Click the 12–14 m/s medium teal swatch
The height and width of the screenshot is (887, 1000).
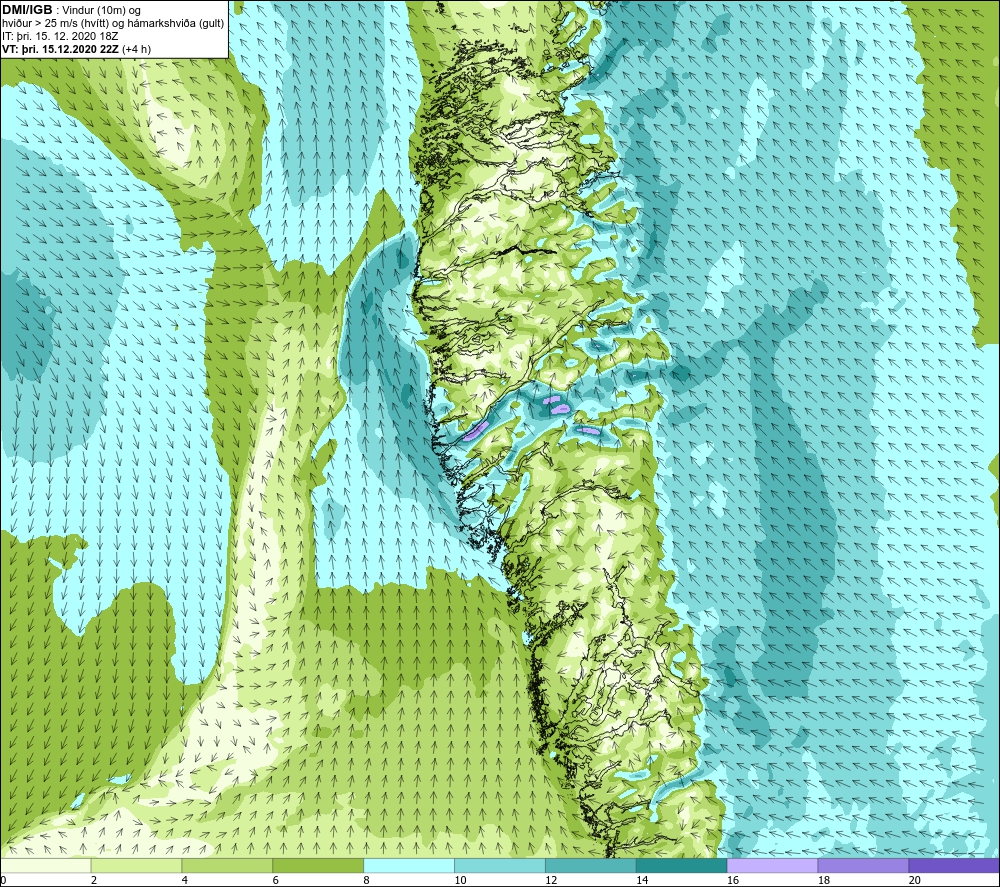[591, 865]
